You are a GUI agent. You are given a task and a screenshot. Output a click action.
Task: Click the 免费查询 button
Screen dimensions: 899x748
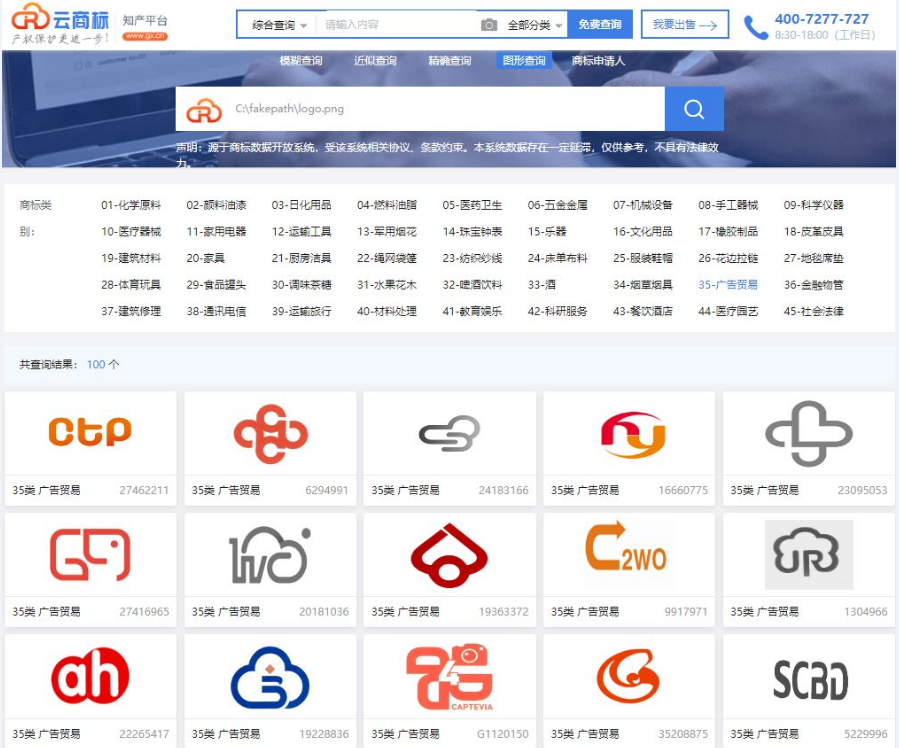(600, 24)
